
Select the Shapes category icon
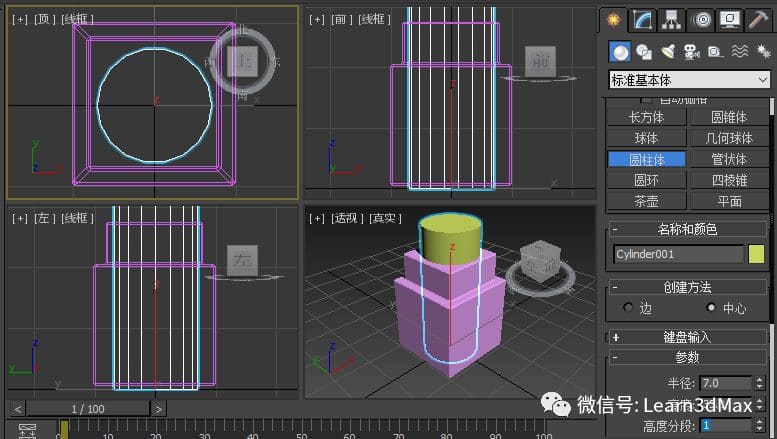(x=644, y=52)
